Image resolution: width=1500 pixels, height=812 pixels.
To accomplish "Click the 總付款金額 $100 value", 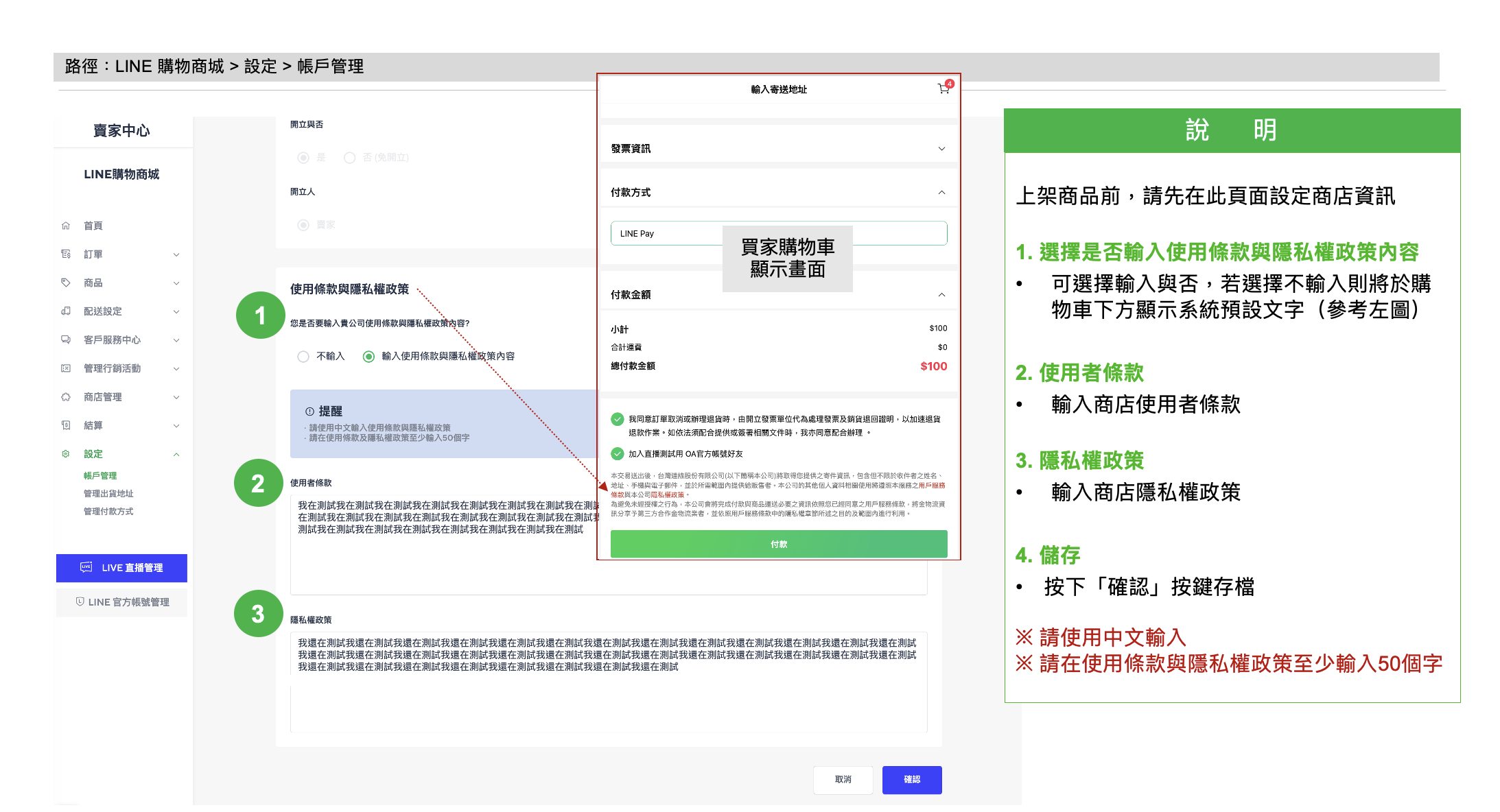I will 934,366.
